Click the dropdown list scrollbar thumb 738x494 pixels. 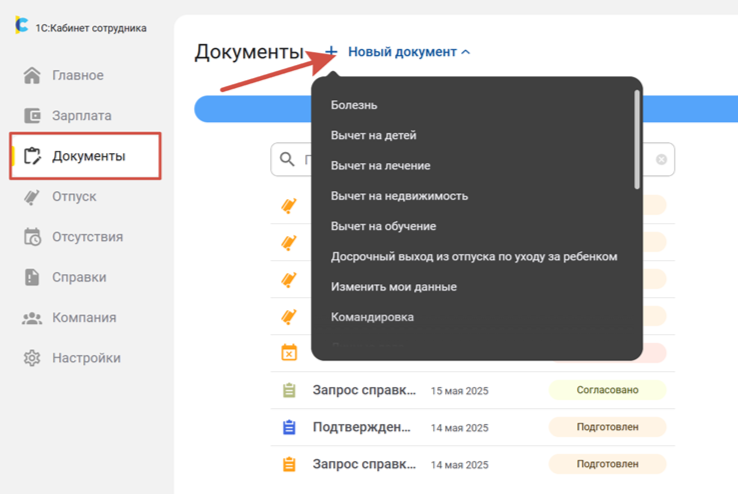tap(637, 139)
